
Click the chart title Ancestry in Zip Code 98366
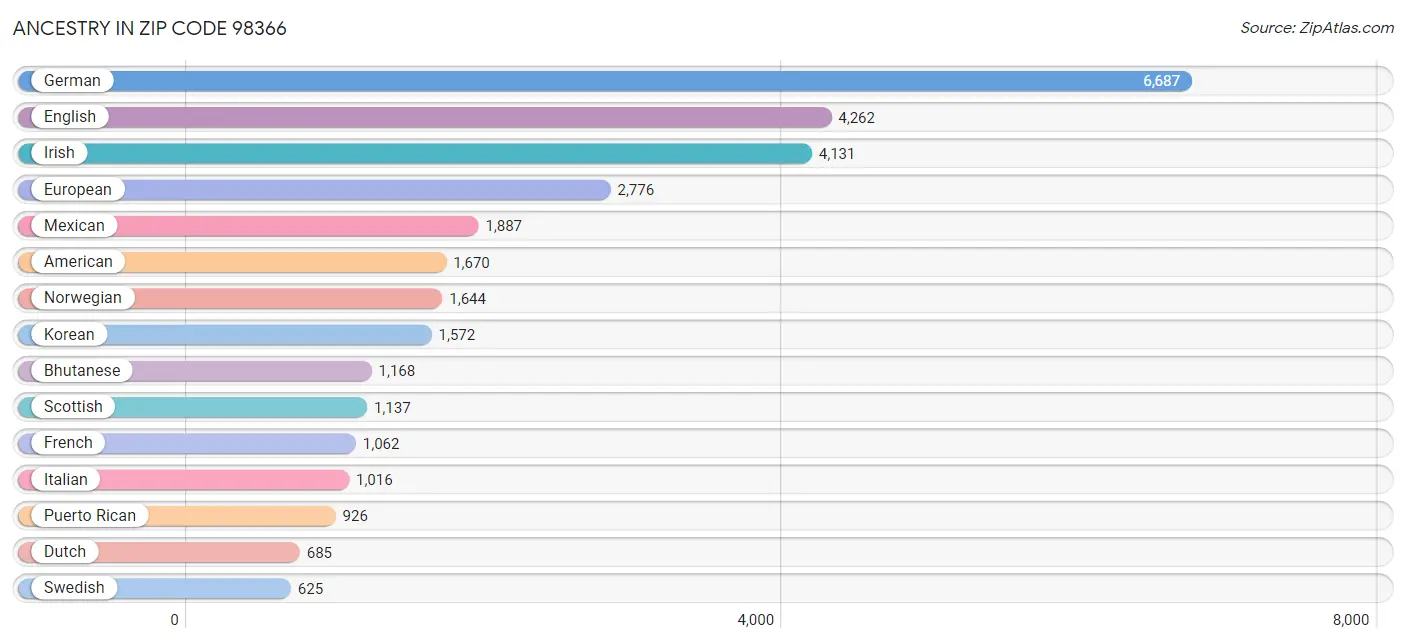click(150, 28)
